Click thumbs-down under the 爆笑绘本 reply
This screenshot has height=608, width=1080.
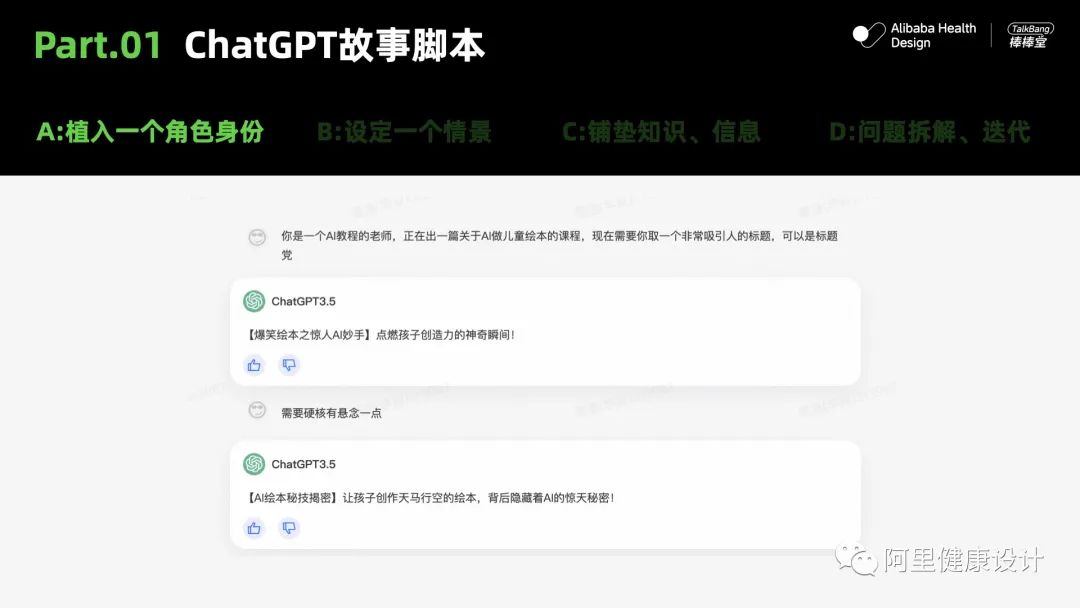[289, 365]
